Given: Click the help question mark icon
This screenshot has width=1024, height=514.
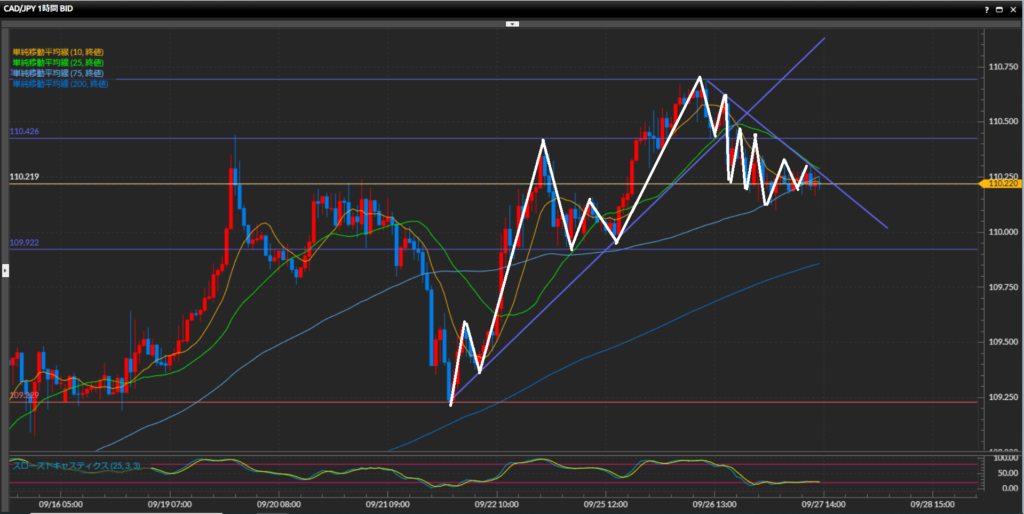Looking at the screenshot, I should pos(987,8).
